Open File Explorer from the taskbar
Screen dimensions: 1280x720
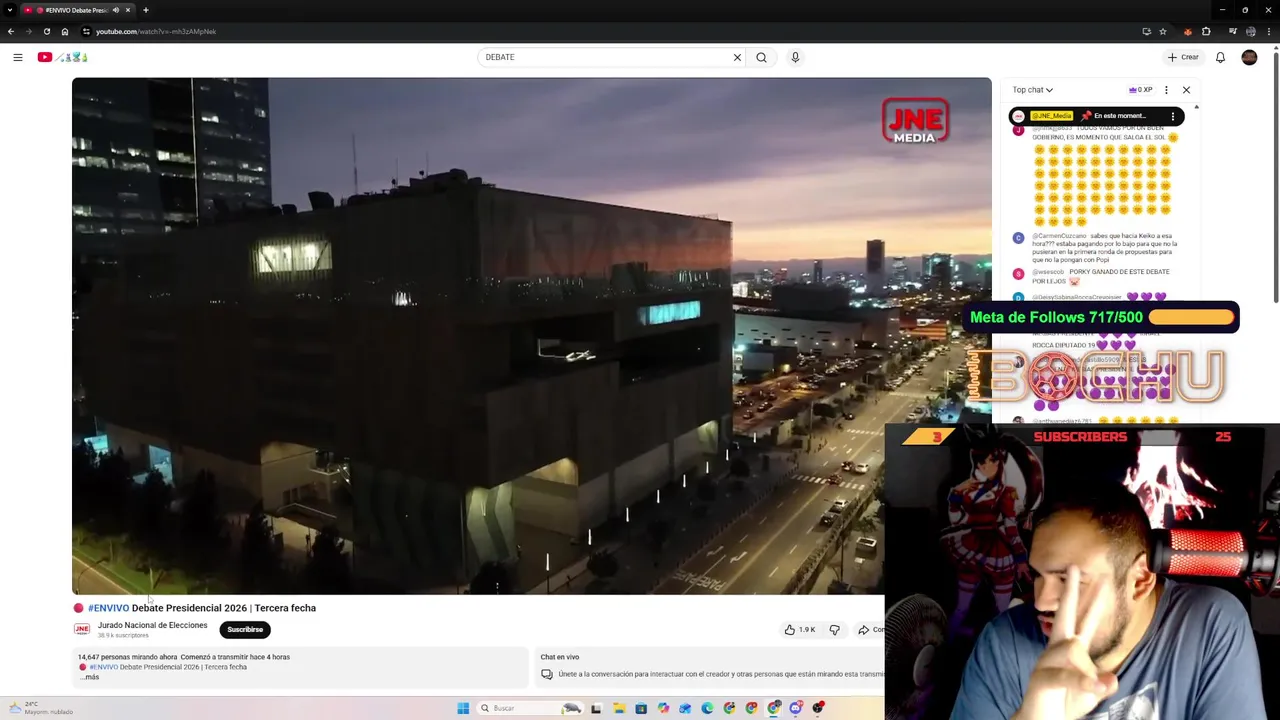tap(619, 708)
